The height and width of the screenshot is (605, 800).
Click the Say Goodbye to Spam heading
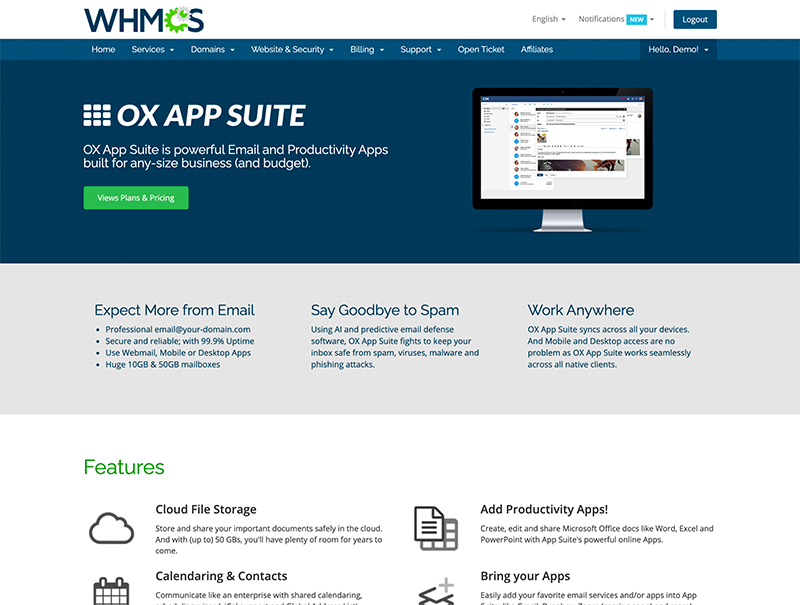(x=385, y=310)
